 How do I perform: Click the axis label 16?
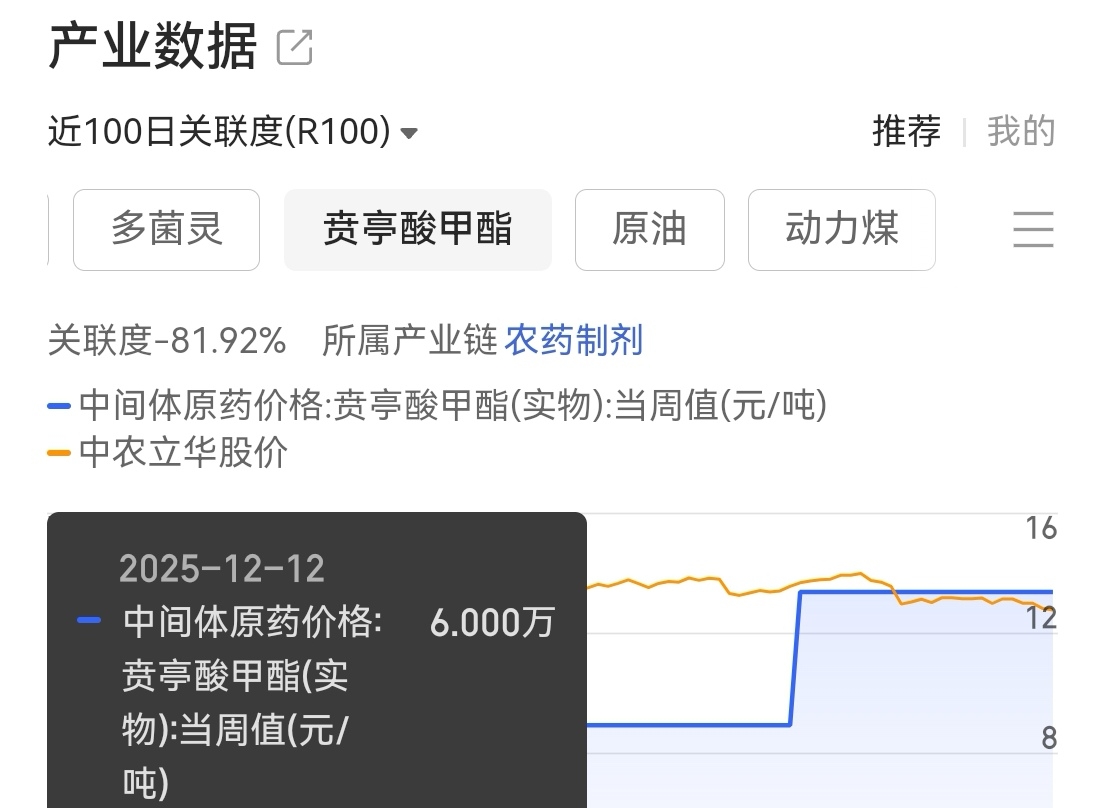pyautogui.click(x=1041, y=529)
